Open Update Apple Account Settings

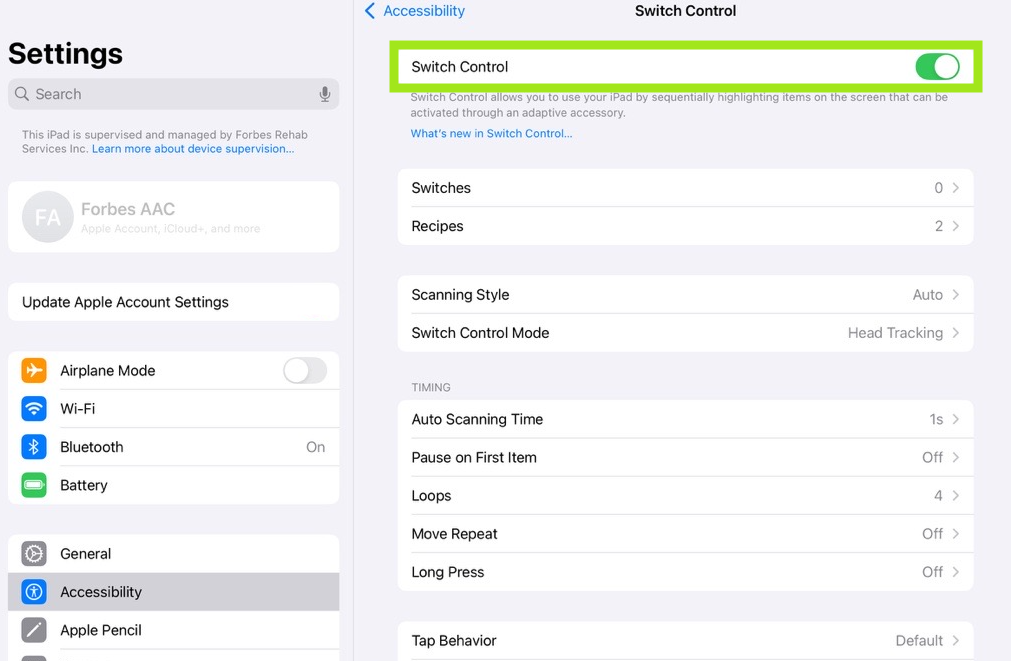[x=173, y=302]
